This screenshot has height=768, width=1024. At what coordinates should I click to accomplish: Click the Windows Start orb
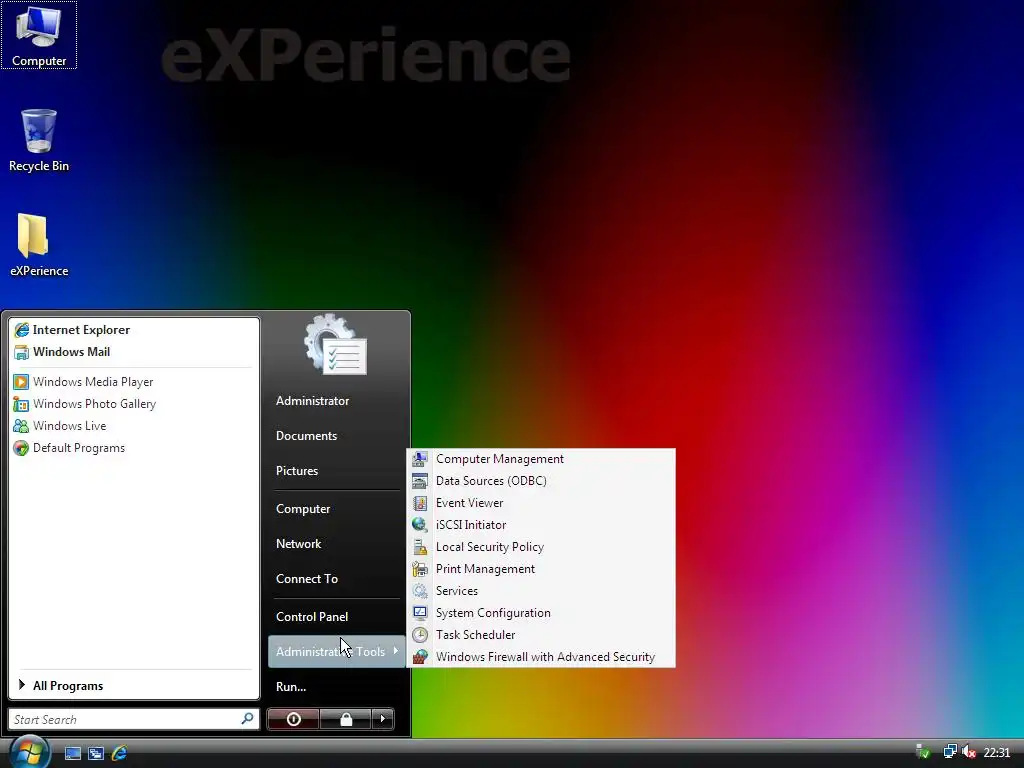point(30,752)
